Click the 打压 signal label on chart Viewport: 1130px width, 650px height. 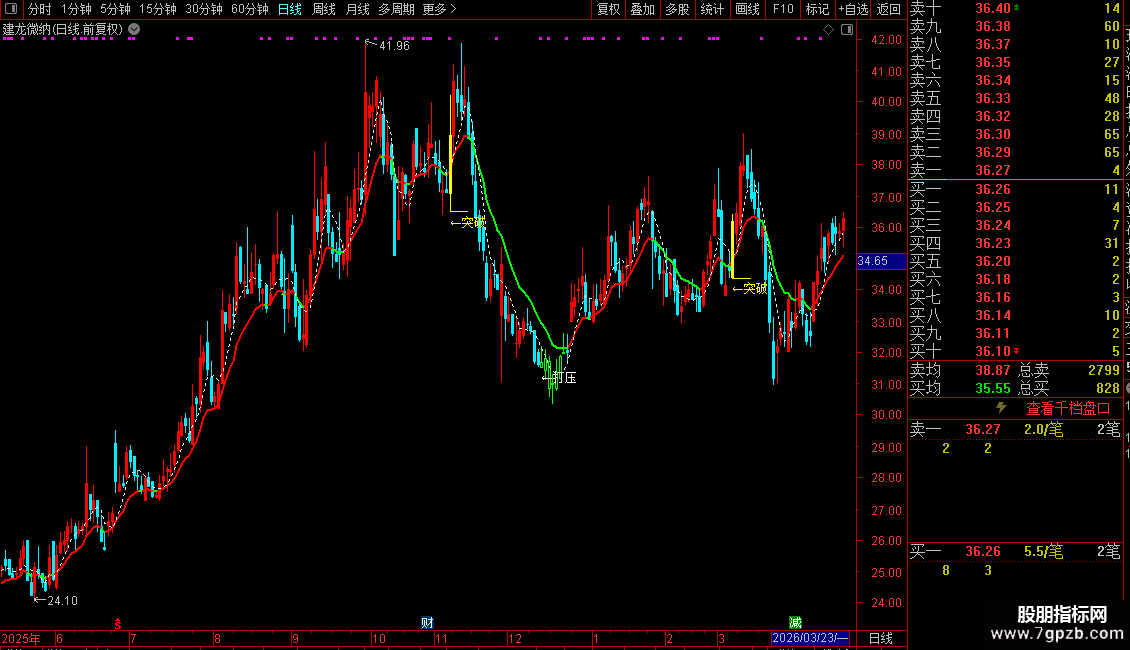click(x=559, y=377)
